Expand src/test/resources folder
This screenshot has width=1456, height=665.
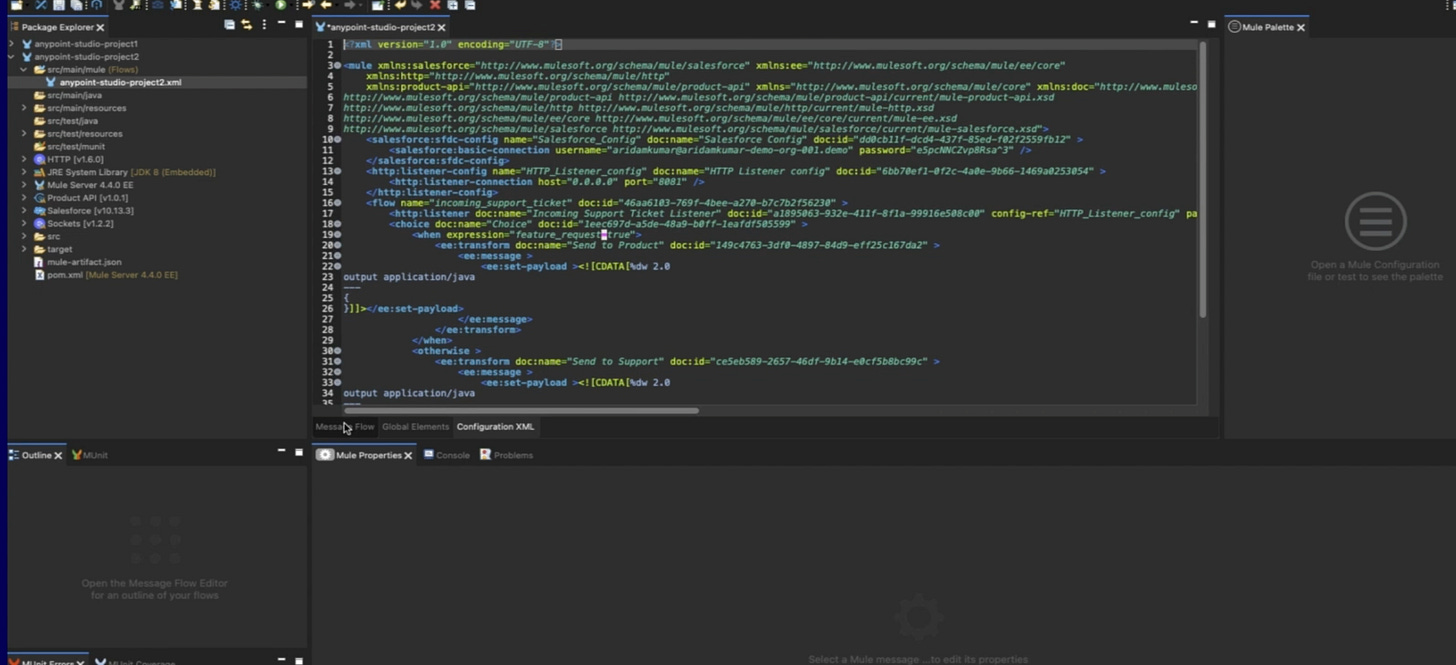[x=24, y=134]
